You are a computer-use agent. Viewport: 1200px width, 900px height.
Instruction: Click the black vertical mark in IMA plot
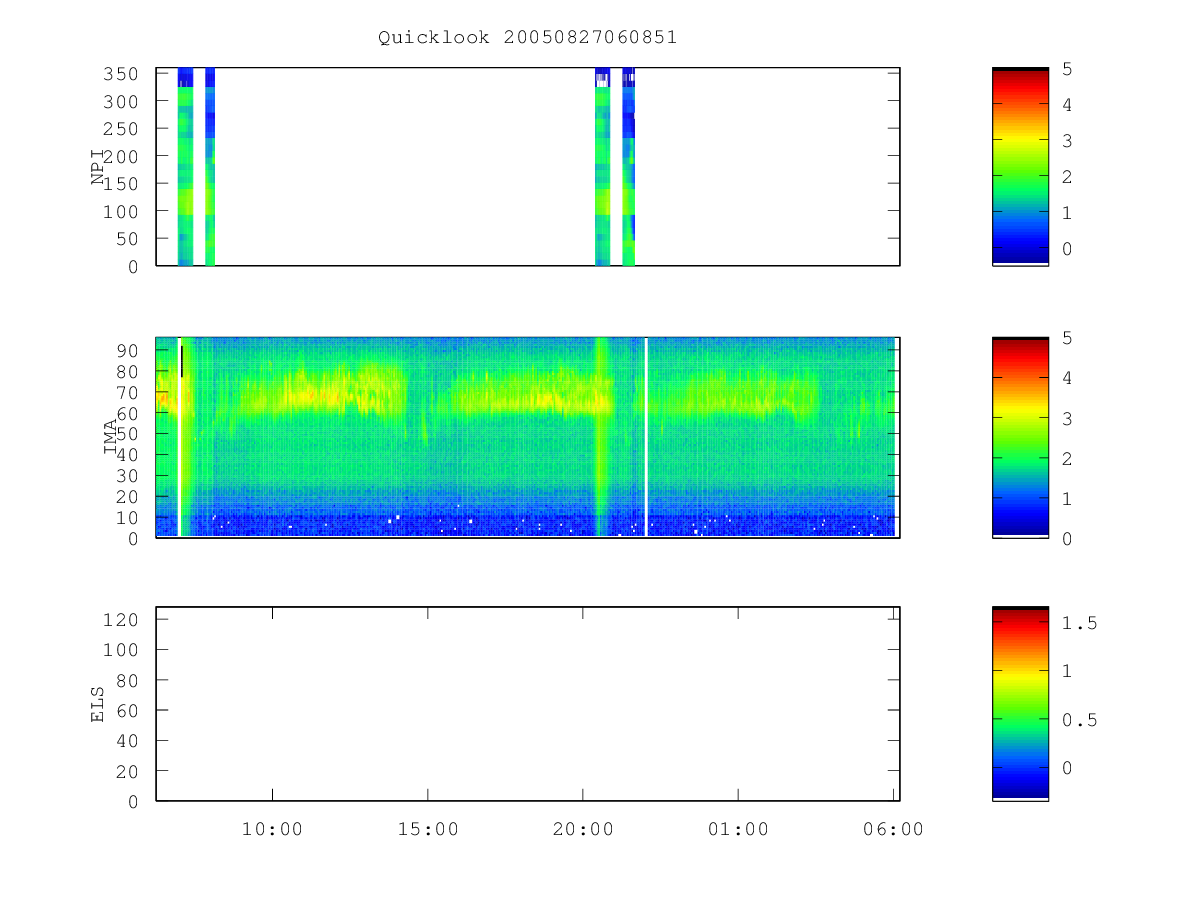click(182, 361)
